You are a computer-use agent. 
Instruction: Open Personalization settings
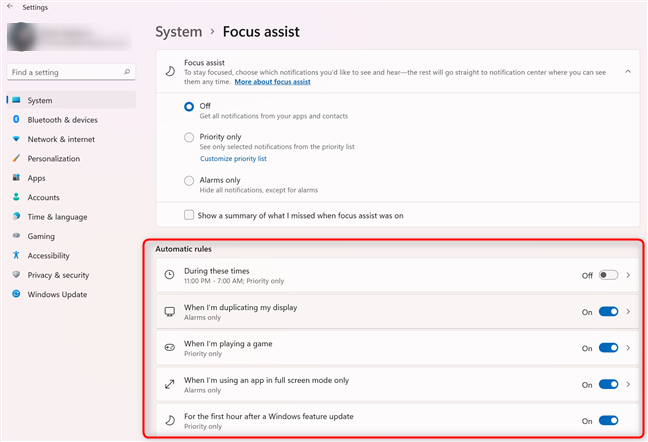click(x=71, y=158)
